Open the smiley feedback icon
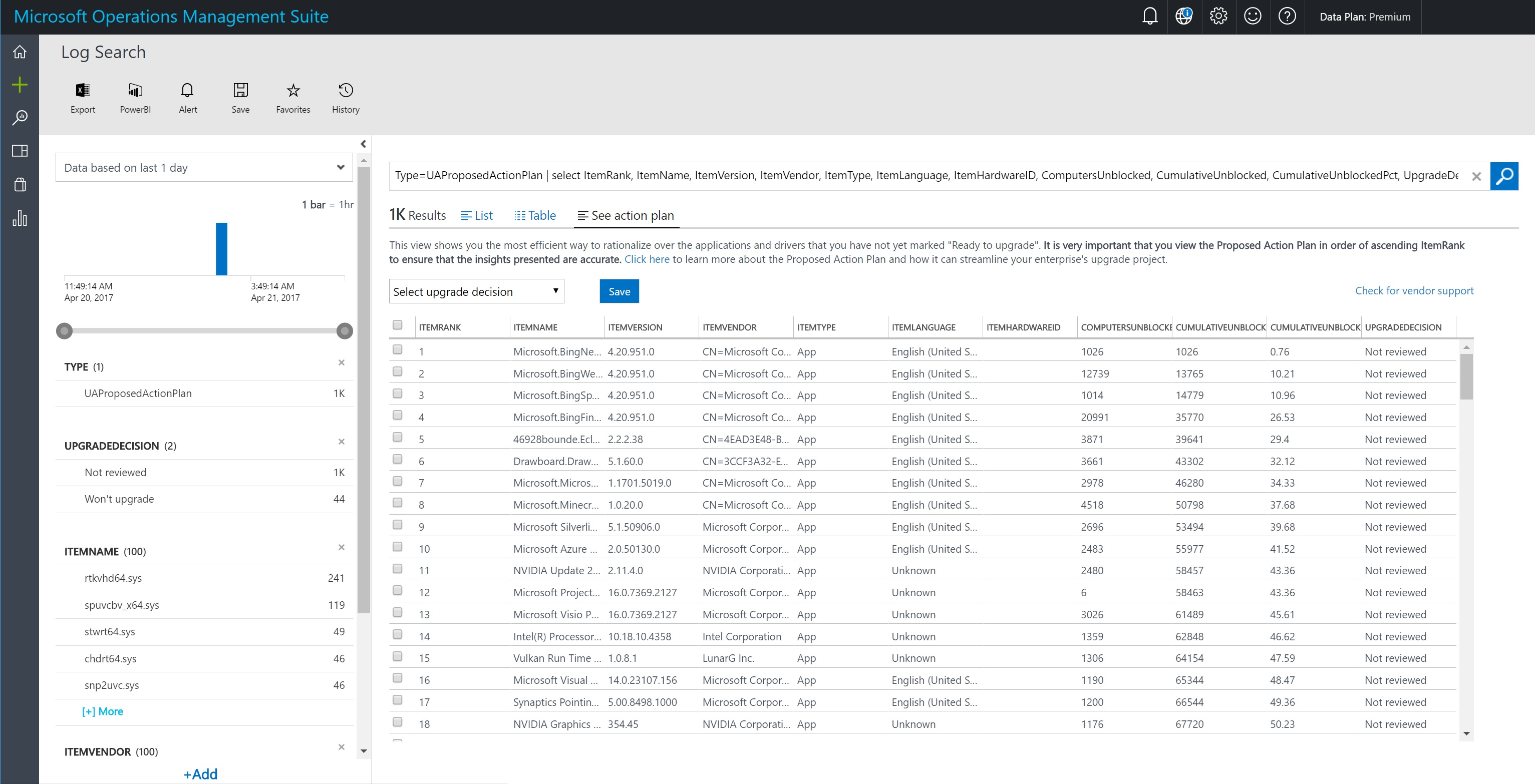The width and height of the screenshot is (1535, 784). pyautogui.click(x=1252, y=16)
